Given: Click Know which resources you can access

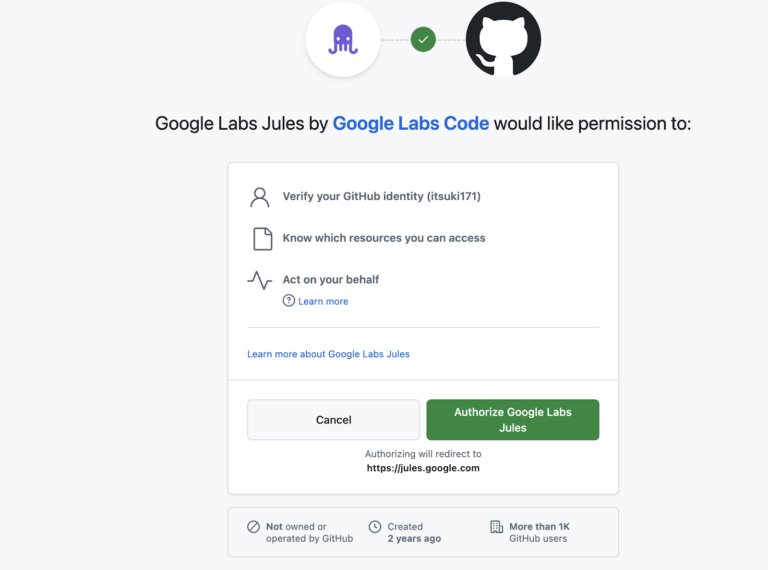Looking at the screenshot, I should (384, 238).
